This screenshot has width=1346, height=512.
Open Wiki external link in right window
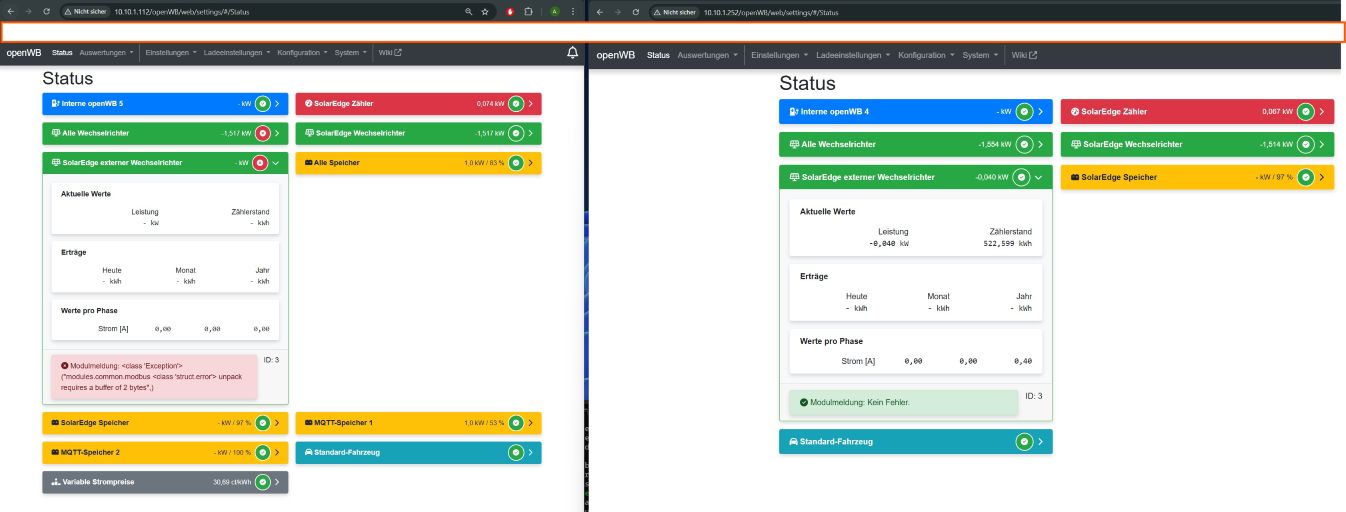tap(1024, 55)
